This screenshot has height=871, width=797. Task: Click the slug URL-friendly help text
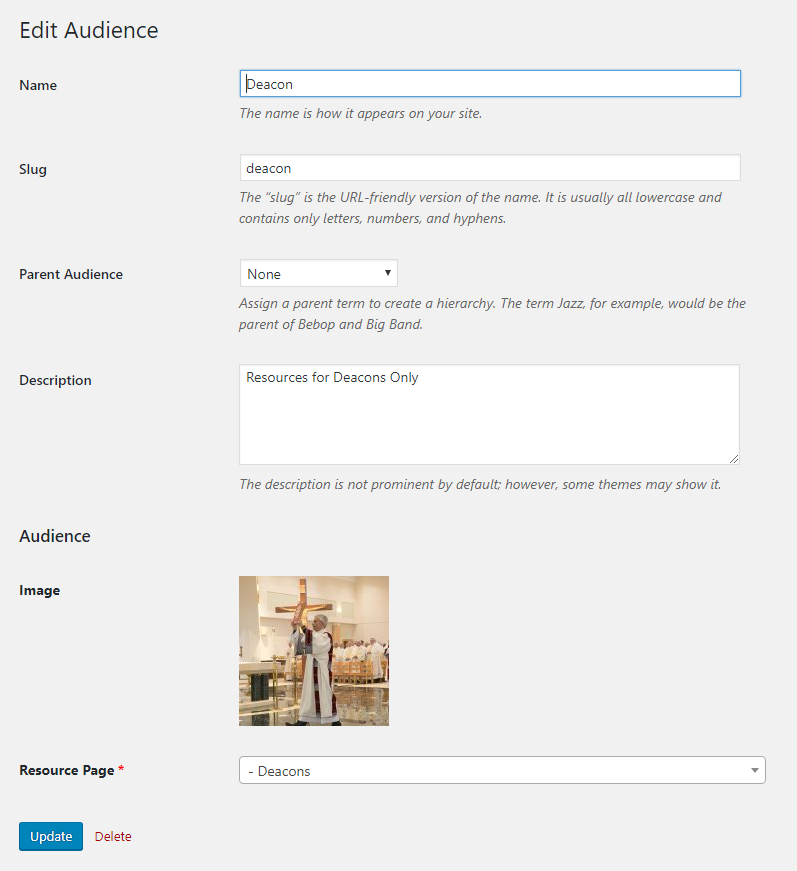coord(480,207)
